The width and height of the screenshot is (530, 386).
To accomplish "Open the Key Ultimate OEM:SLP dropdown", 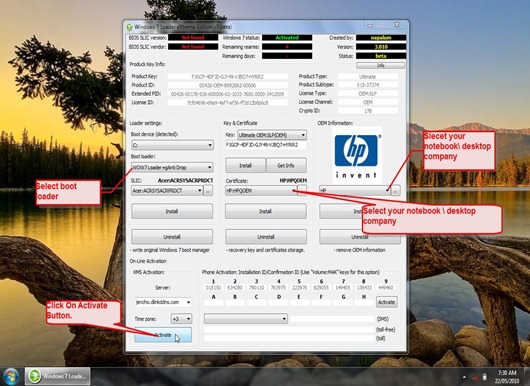I will point(272,135).
